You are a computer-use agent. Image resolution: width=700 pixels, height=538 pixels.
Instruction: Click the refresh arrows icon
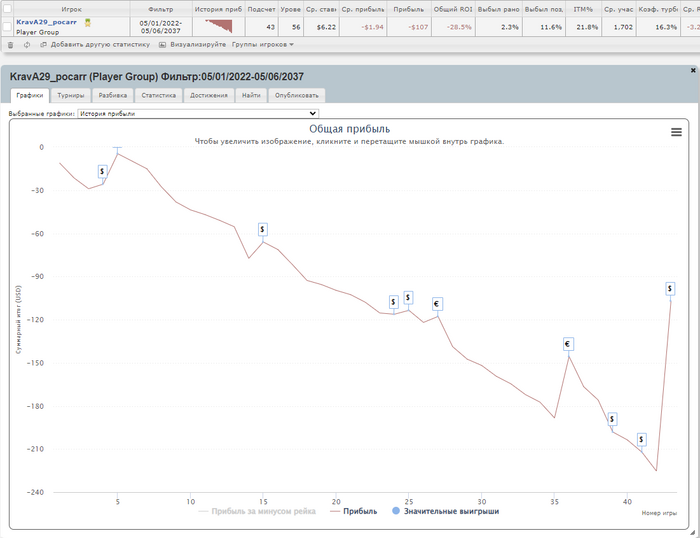click(27, 45)
